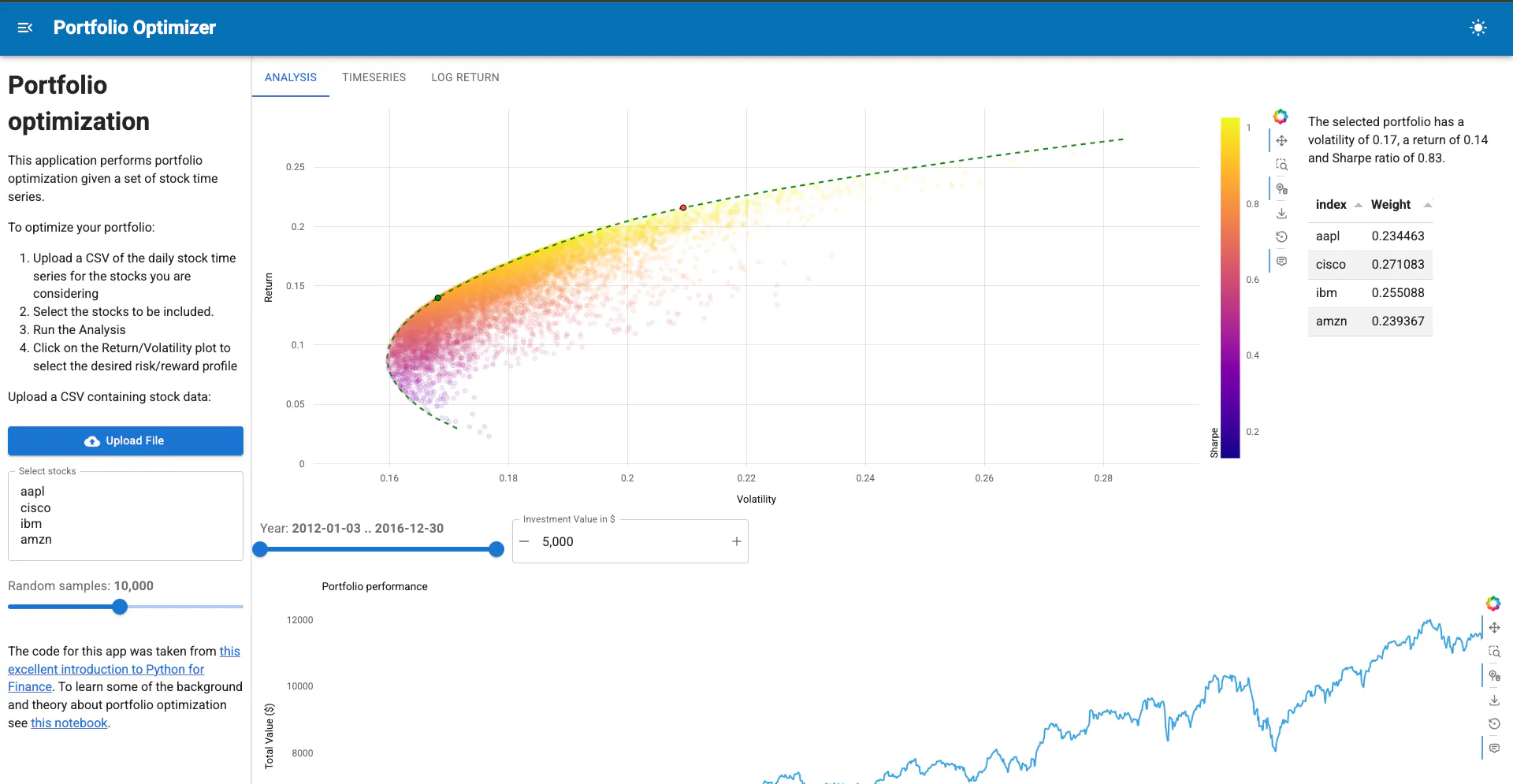Click the red marker on the efficient frontier
The width and height of the screenshot is (1513, 784).
(683, 208)
